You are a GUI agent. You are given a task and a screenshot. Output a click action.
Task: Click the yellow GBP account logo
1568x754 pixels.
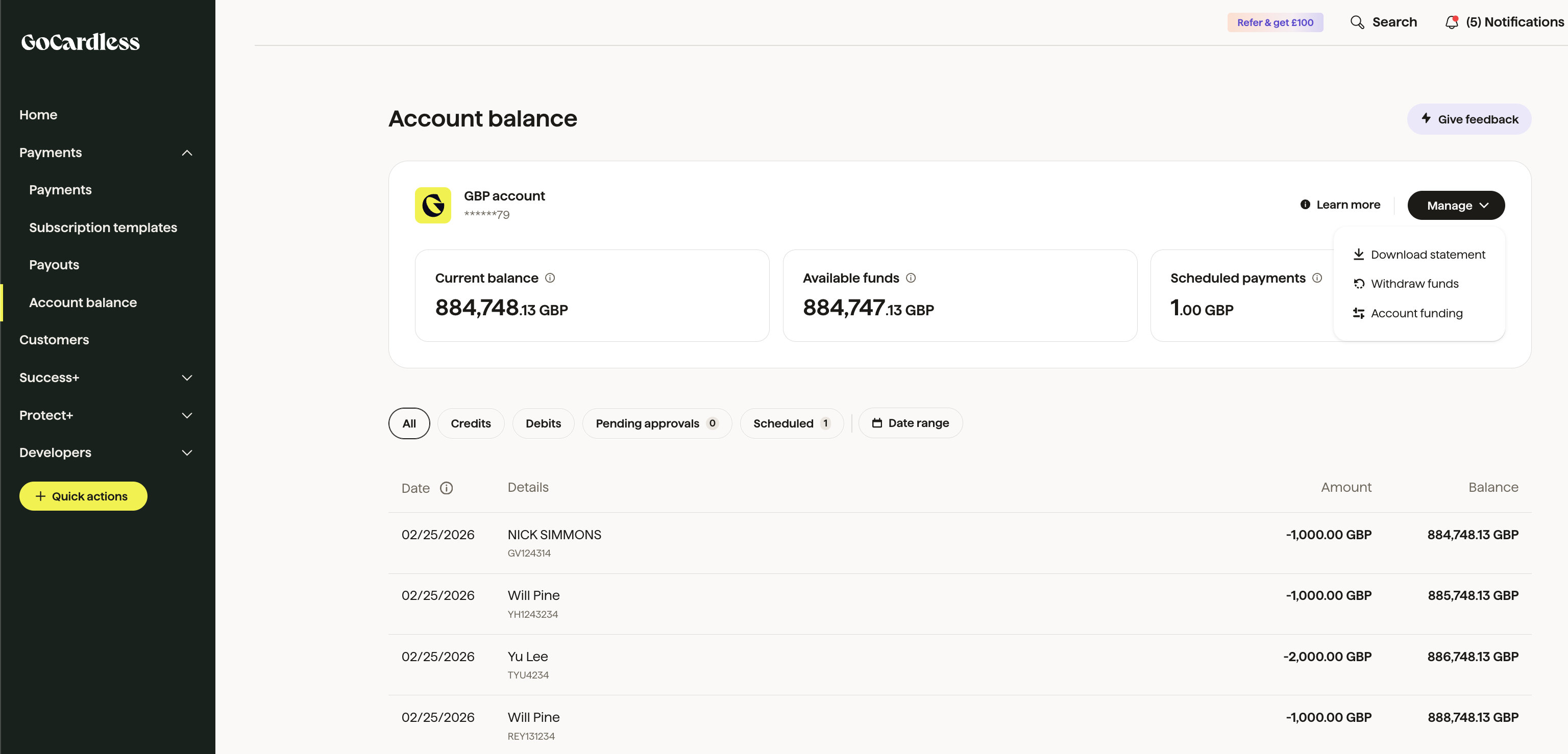tap(433, 205)
